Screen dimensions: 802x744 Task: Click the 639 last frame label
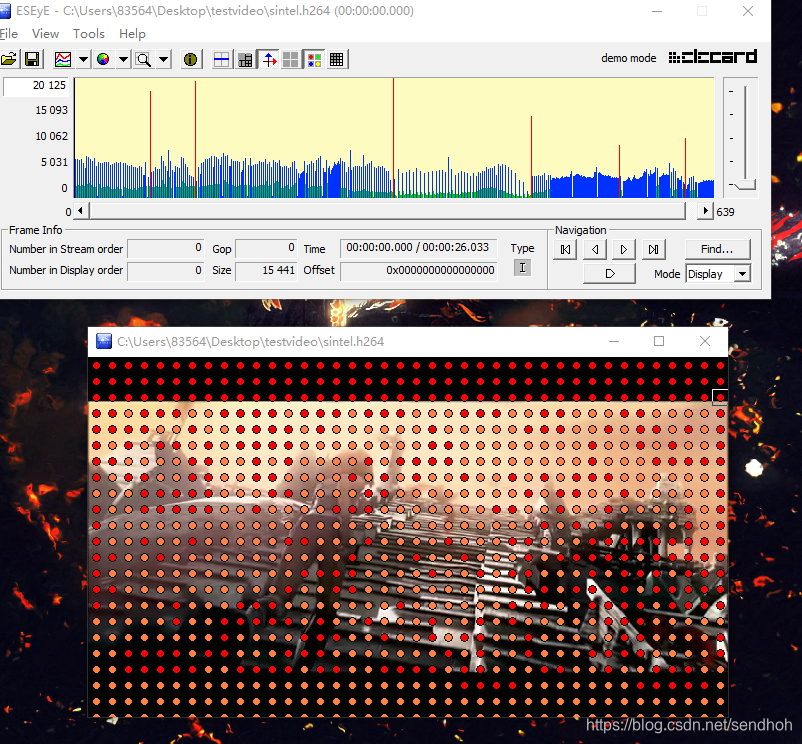point(725,212)
